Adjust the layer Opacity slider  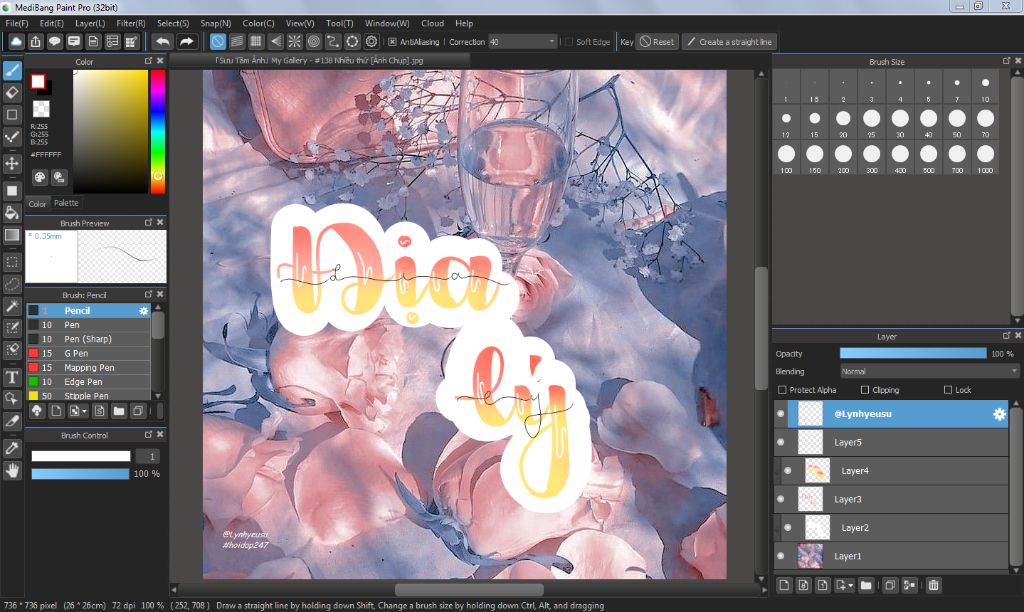tap(913, 353)
